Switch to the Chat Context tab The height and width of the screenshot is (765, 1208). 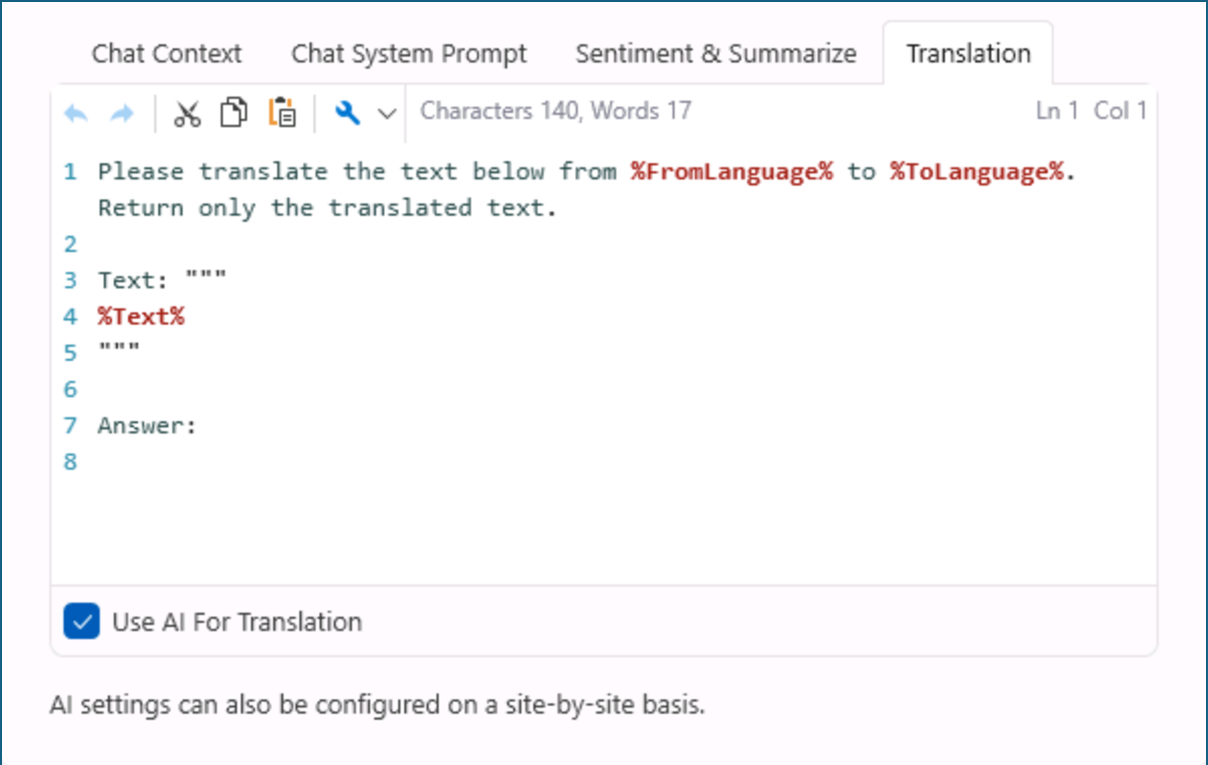tap(166, 54)
